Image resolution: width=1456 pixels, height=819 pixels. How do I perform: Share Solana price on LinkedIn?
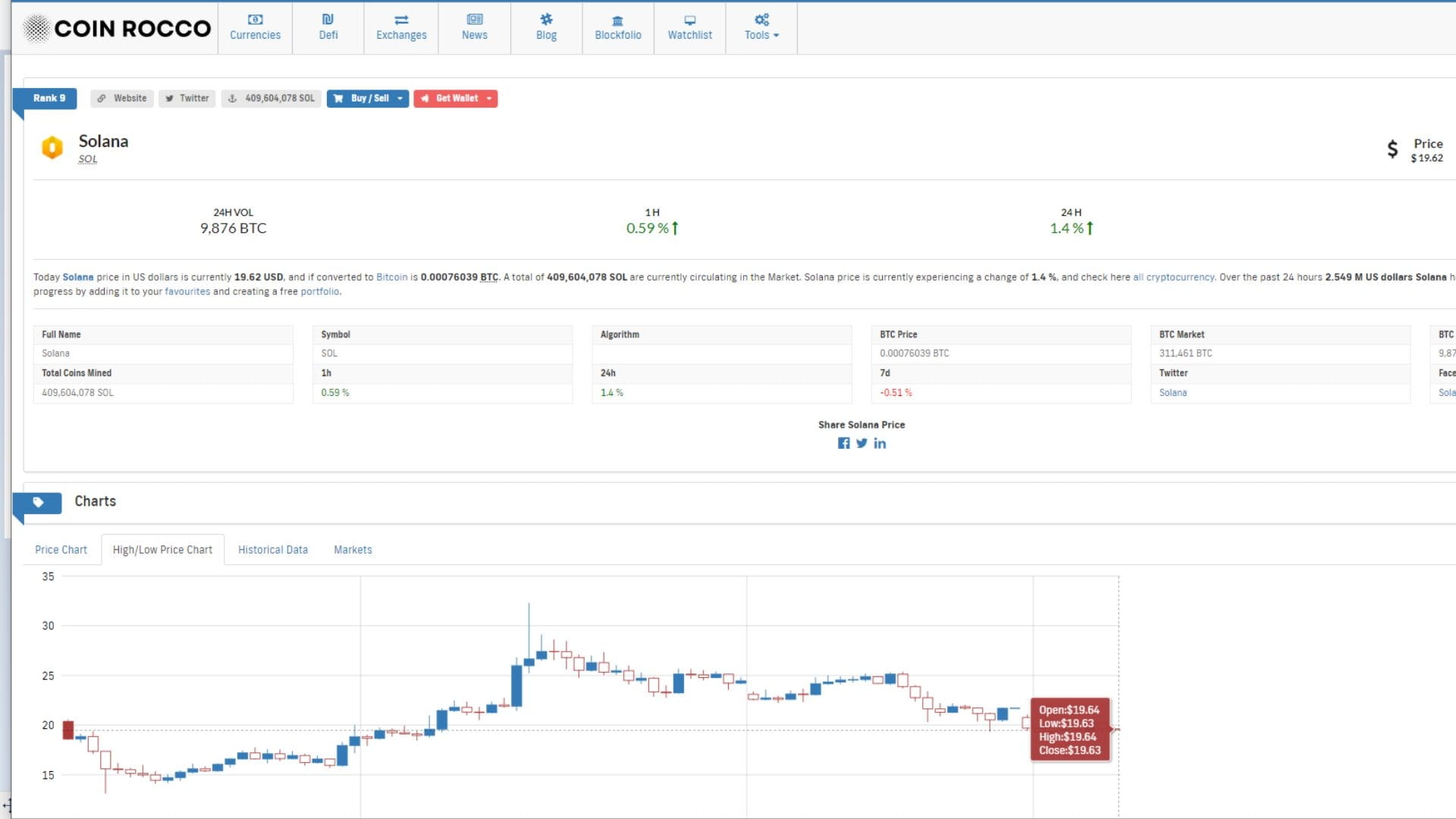tap(880, 444)
